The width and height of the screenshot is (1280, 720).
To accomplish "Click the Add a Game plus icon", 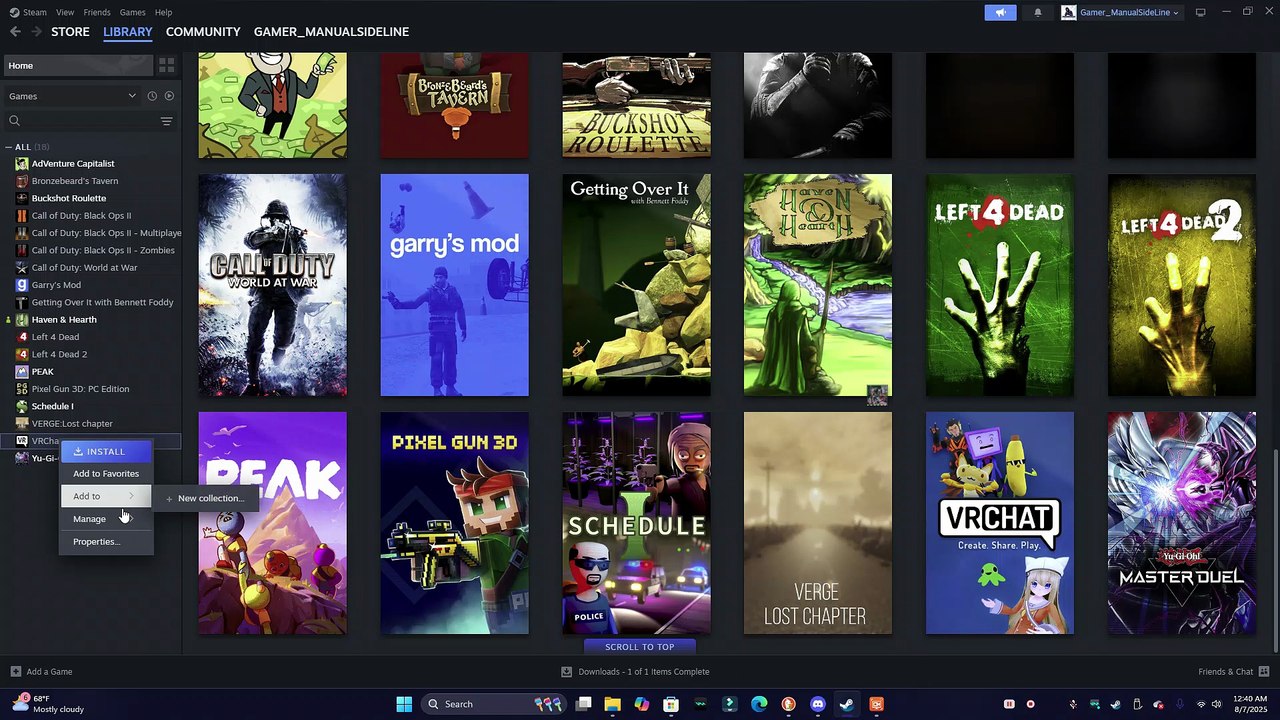I will 15,672.
